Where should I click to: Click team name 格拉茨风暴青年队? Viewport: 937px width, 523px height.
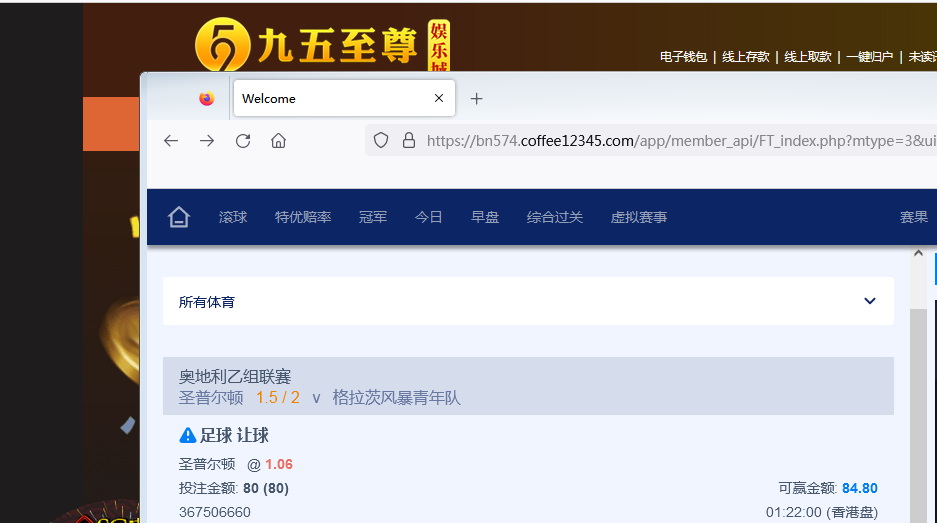[x=397, y=398]
